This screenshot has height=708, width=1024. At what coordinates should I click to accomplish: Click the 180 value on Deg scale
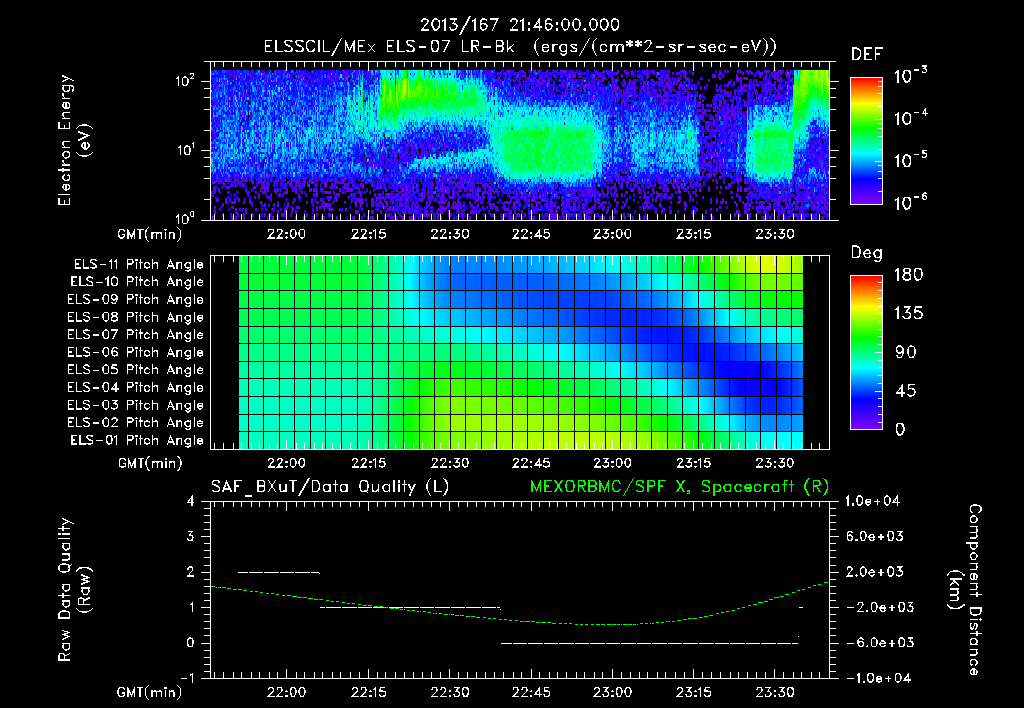(x=908, y=275)
